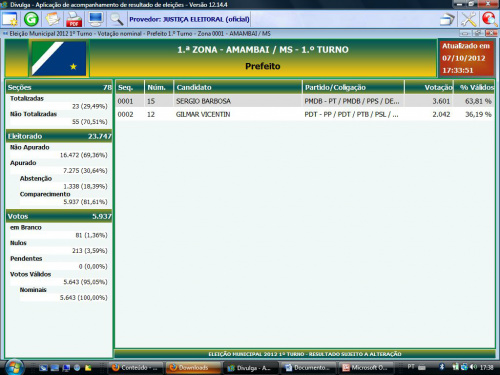Screen dimensions: 500x375
Task: Switch to Divulga taskbar button
Action: click(250, 368)
